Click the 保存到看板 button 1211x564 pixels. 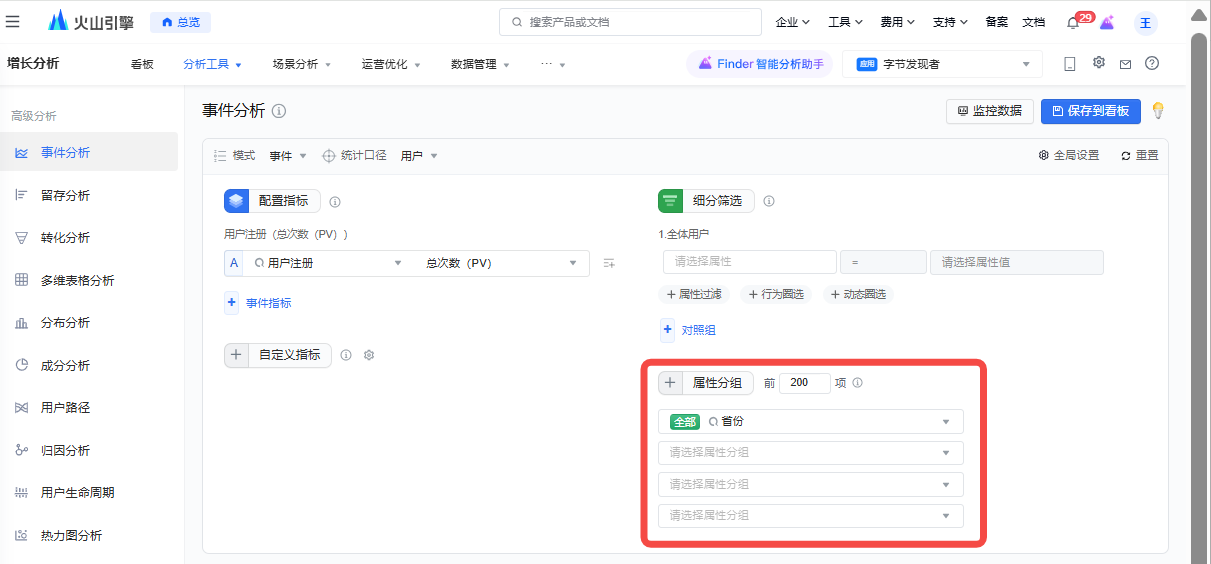click(1090, 111)
